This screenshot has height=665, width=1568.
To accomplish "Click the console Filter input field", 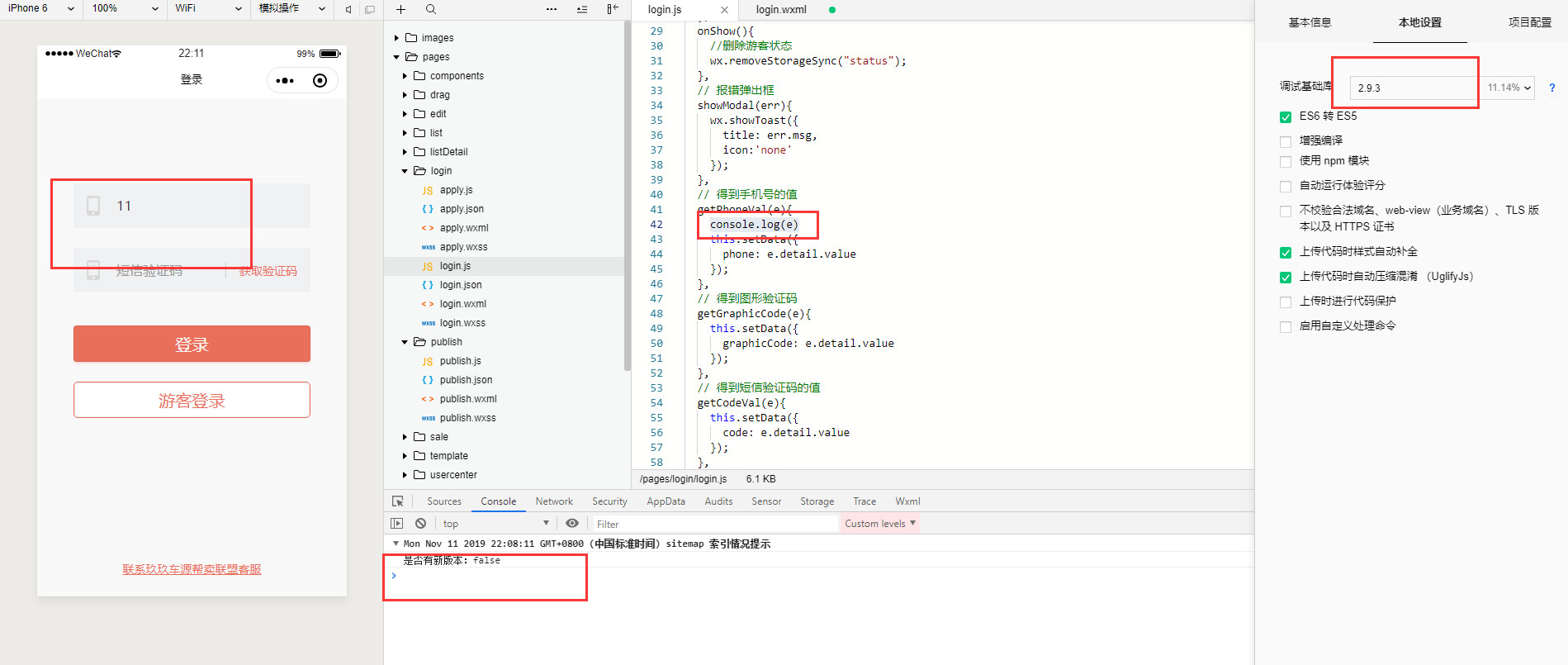I will [715, 524].
